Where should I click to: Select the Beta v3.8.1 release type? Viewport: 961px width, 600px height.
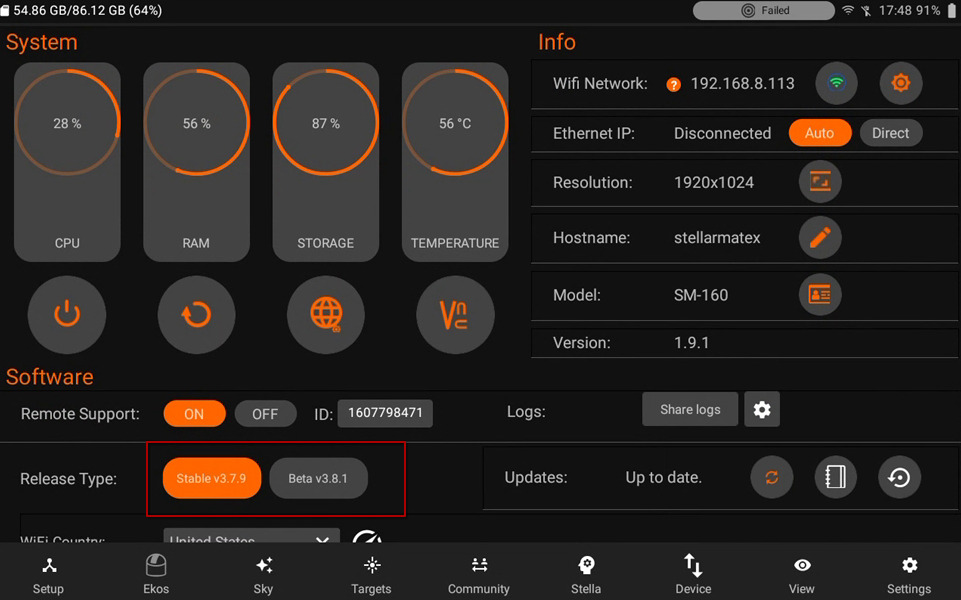(318, 478)
